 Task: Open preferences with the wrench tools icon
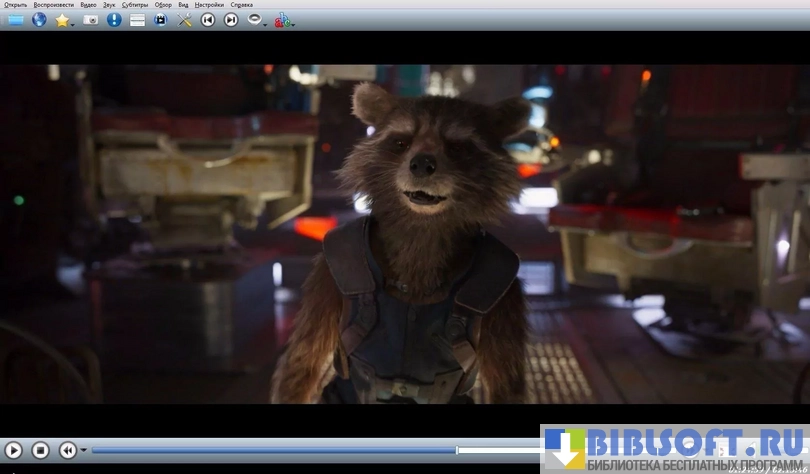(184, 19)
